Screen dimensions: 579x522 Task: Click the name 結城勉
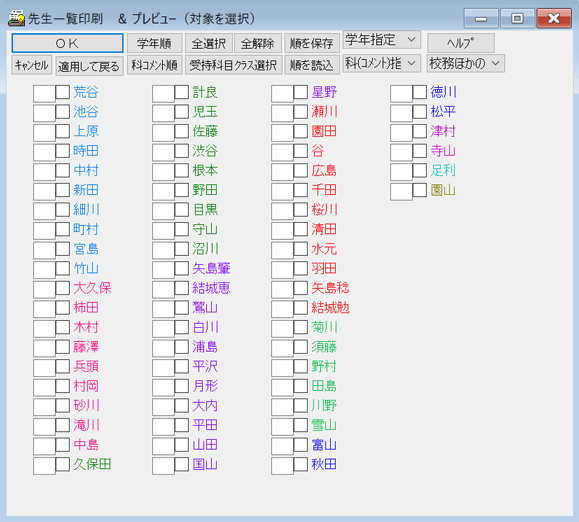[x=330, y=308]
